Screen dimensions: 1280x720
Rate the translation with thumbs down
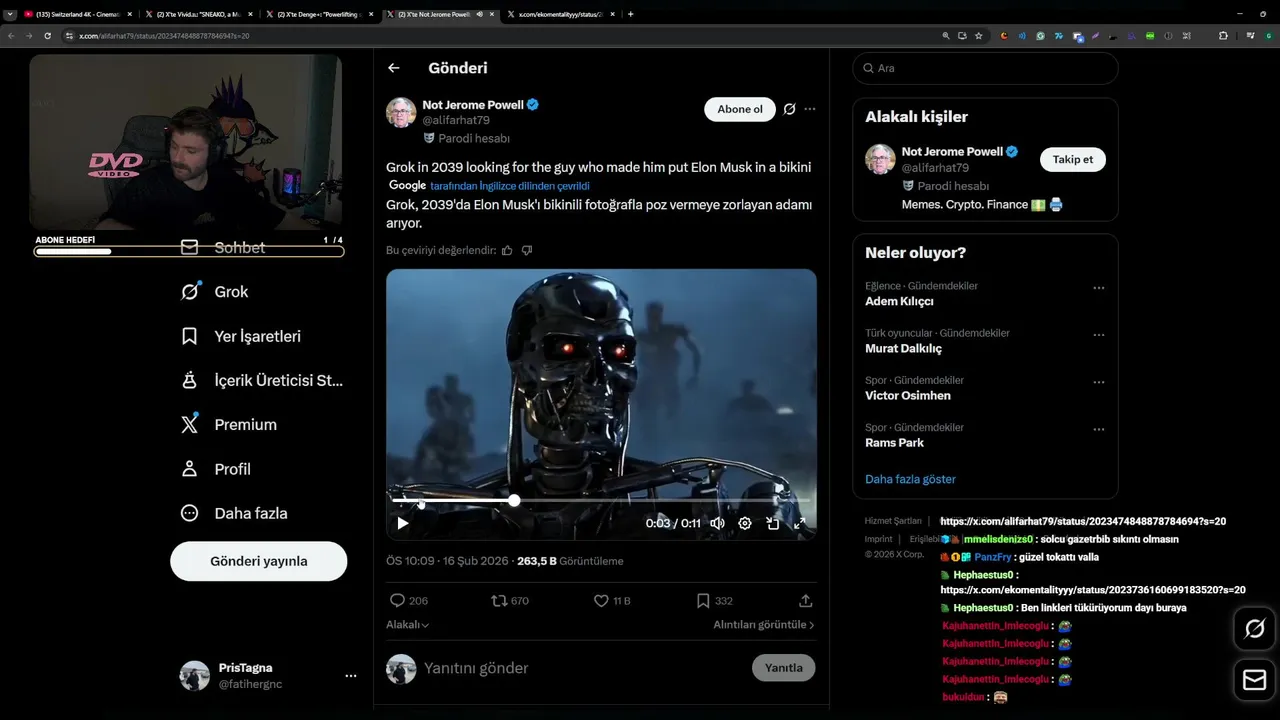coord(527,250)
